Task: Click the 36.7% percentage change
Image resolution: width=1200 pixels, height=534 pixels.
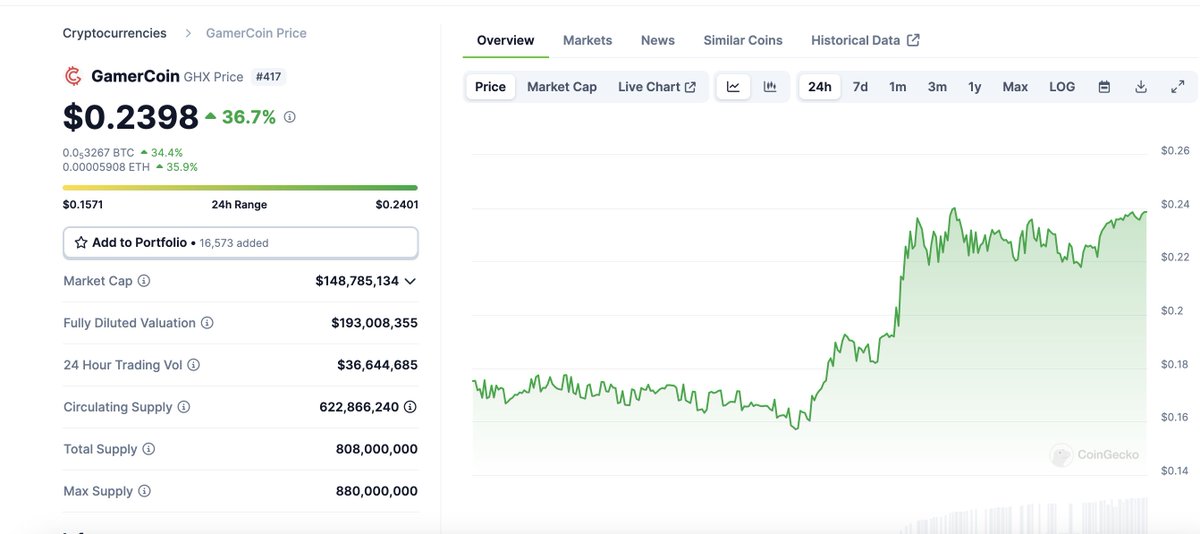Action: pyautogui.click(x=248, y=117)
